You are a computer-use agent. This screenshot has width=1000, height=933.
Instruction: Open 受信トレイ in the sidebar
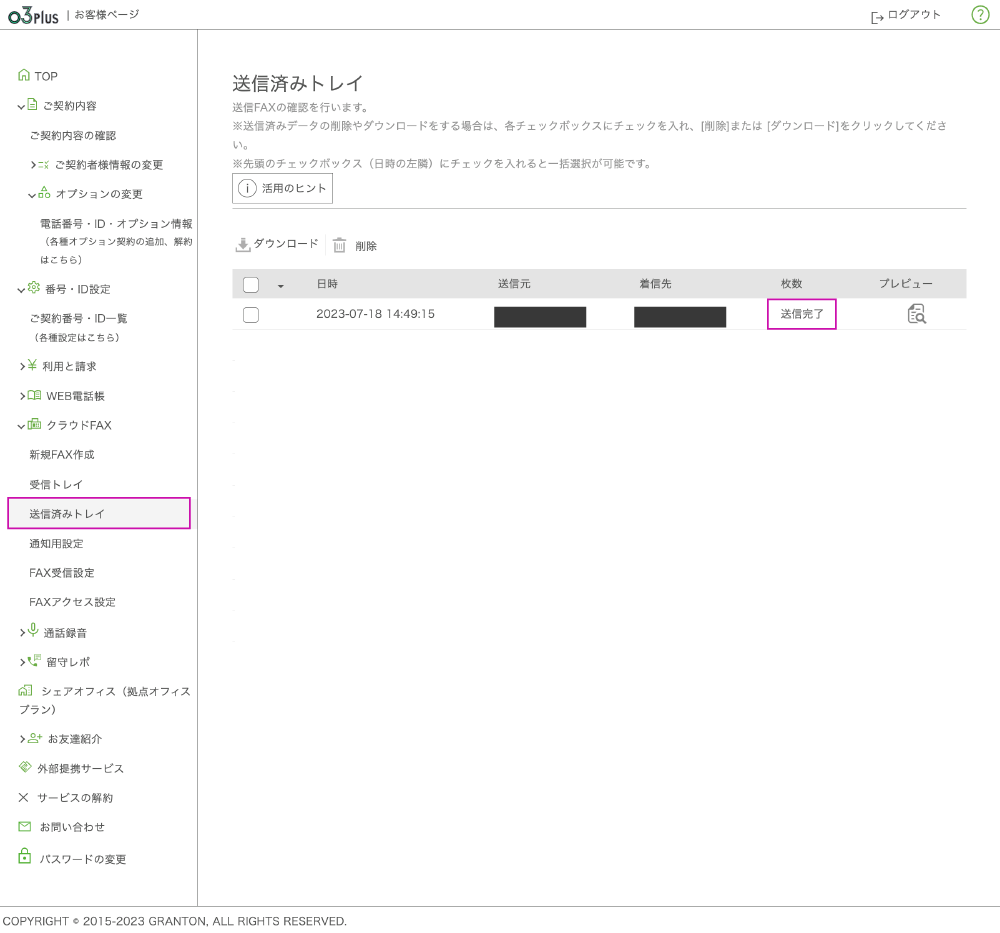coord(56,484)
